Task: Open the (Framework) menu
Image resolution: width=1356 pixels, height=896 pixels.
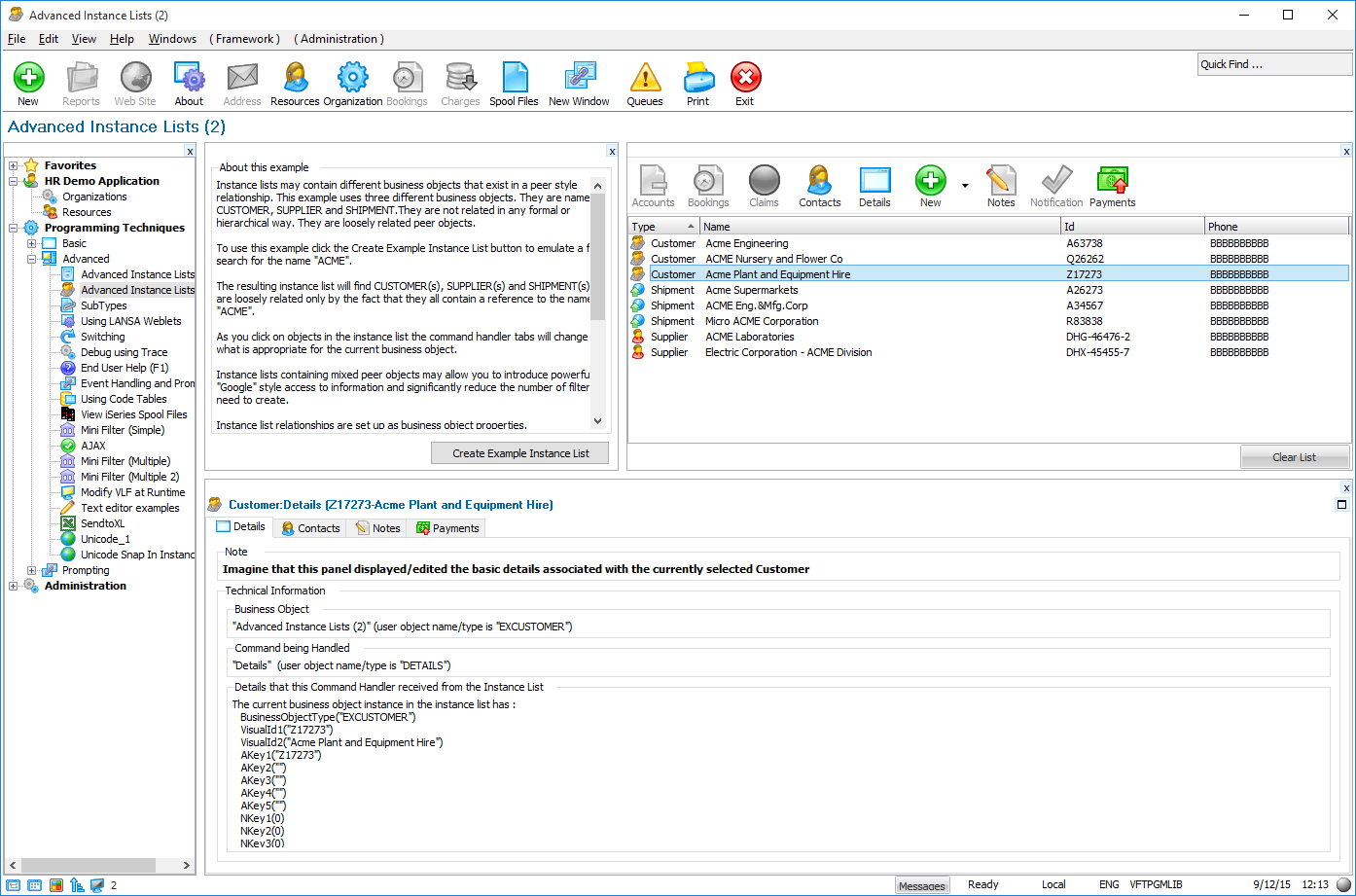Action: tap(244, 39)
